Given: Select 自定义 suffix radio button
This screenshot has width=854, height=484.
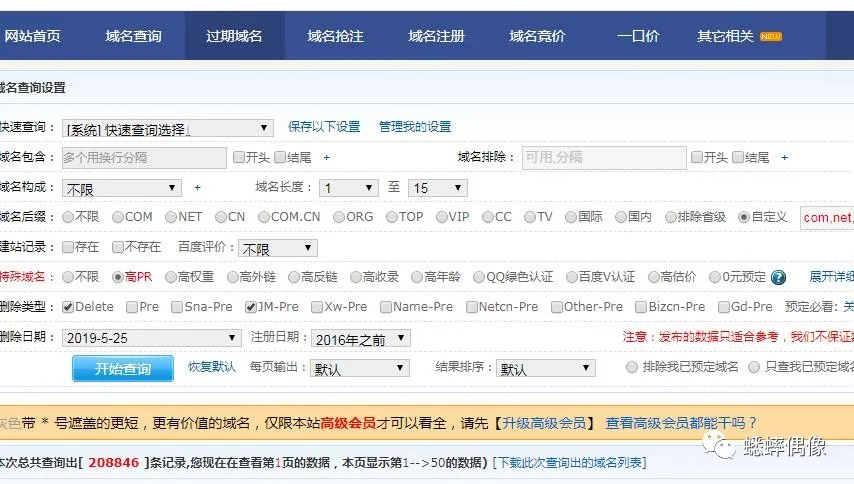Looking at the screenshot, I should coord(744,217).
